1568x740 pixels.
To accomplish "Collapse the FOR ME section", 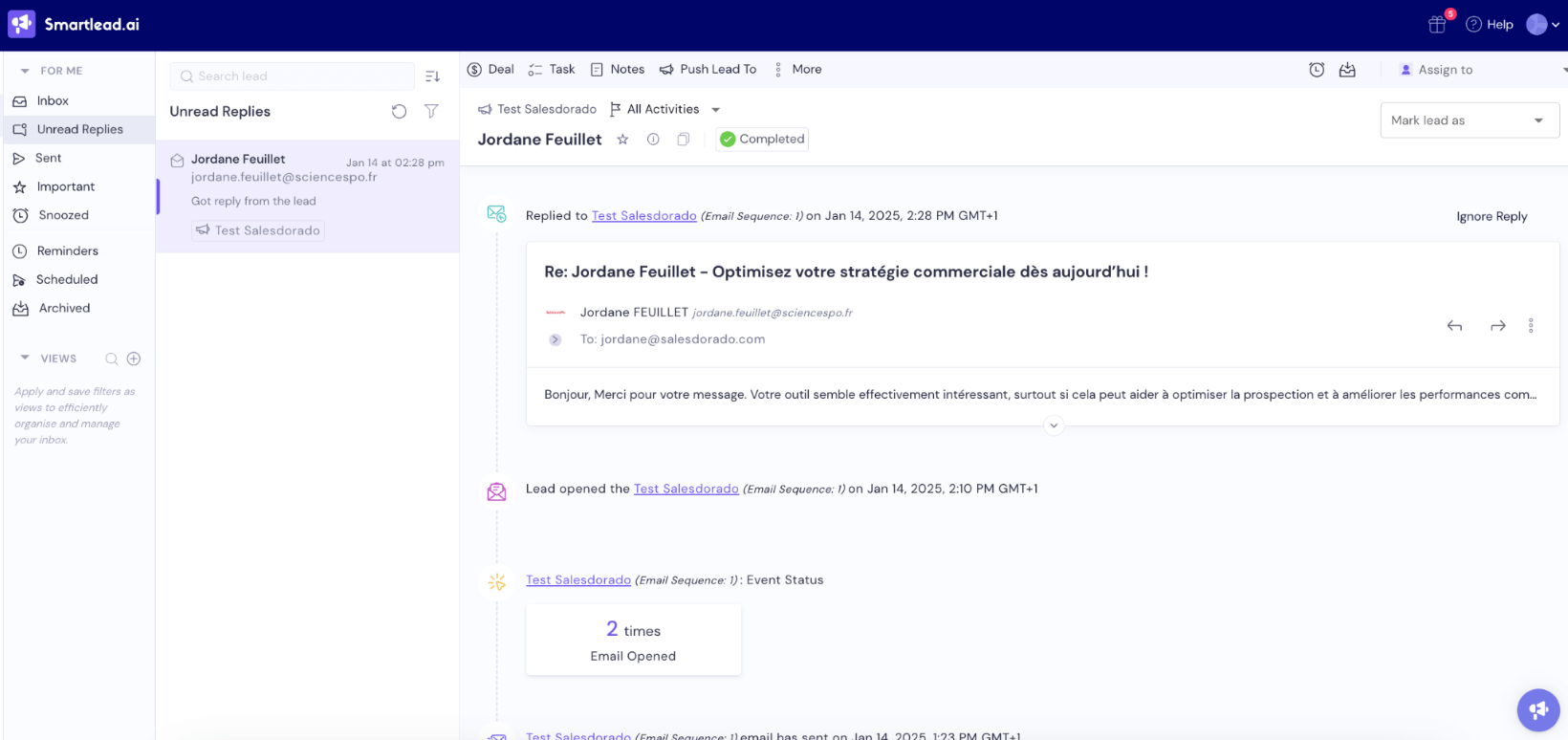I will pos(25,71).
